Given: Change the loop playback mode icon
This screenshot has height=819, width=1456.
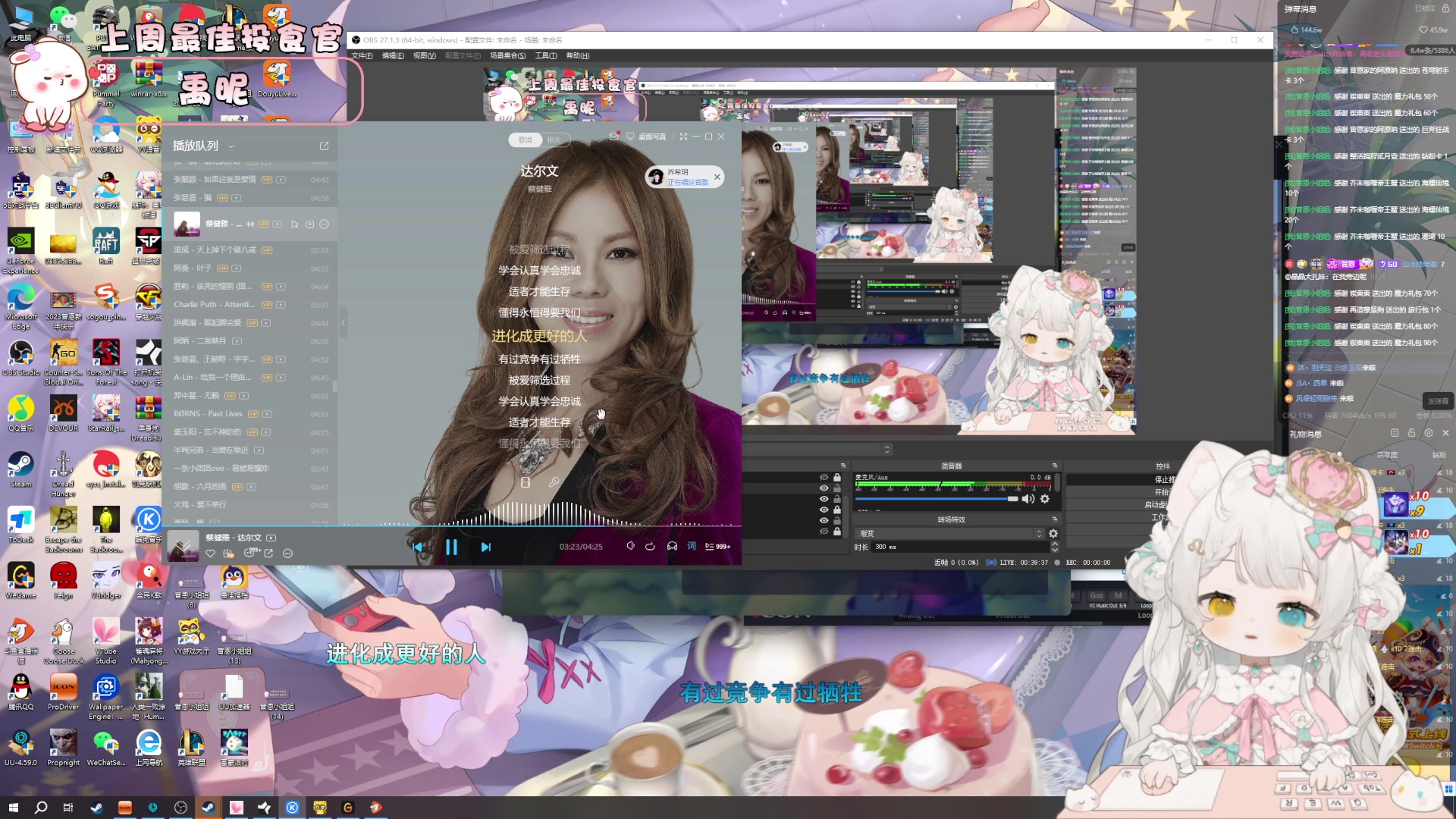Looking at the screenshot, I should point(650,546).
